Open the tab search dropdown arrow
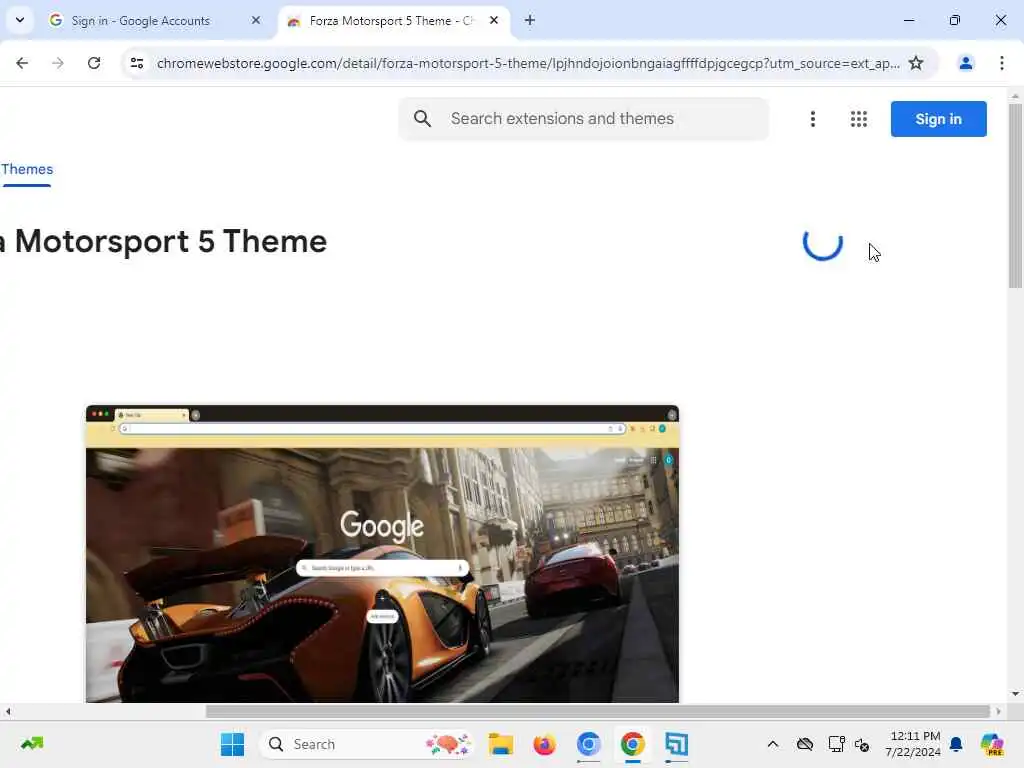 tap(20, 20)
